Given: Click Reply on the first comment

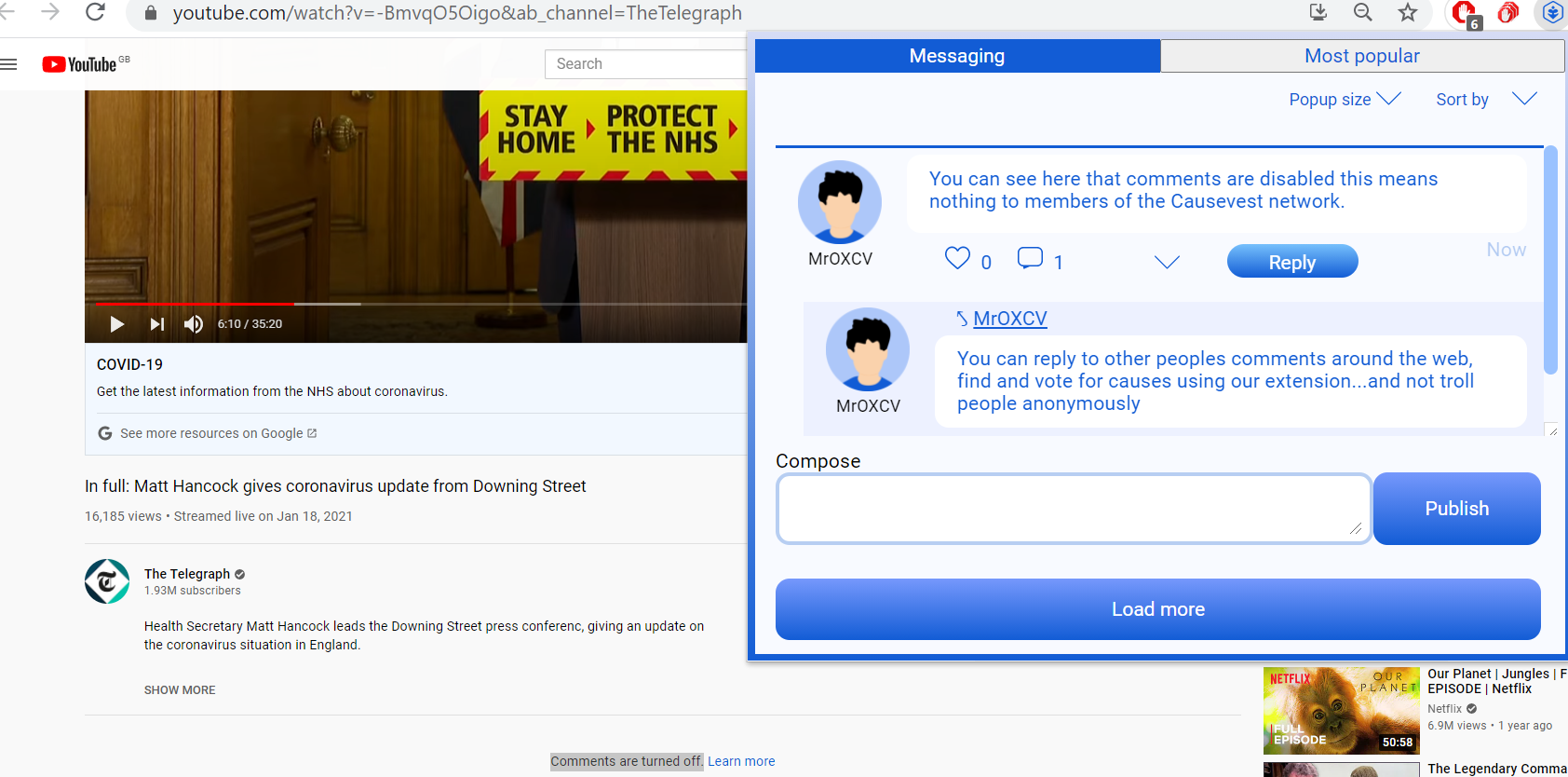Looking at the screenshot, I should (x=1292, y=262).
